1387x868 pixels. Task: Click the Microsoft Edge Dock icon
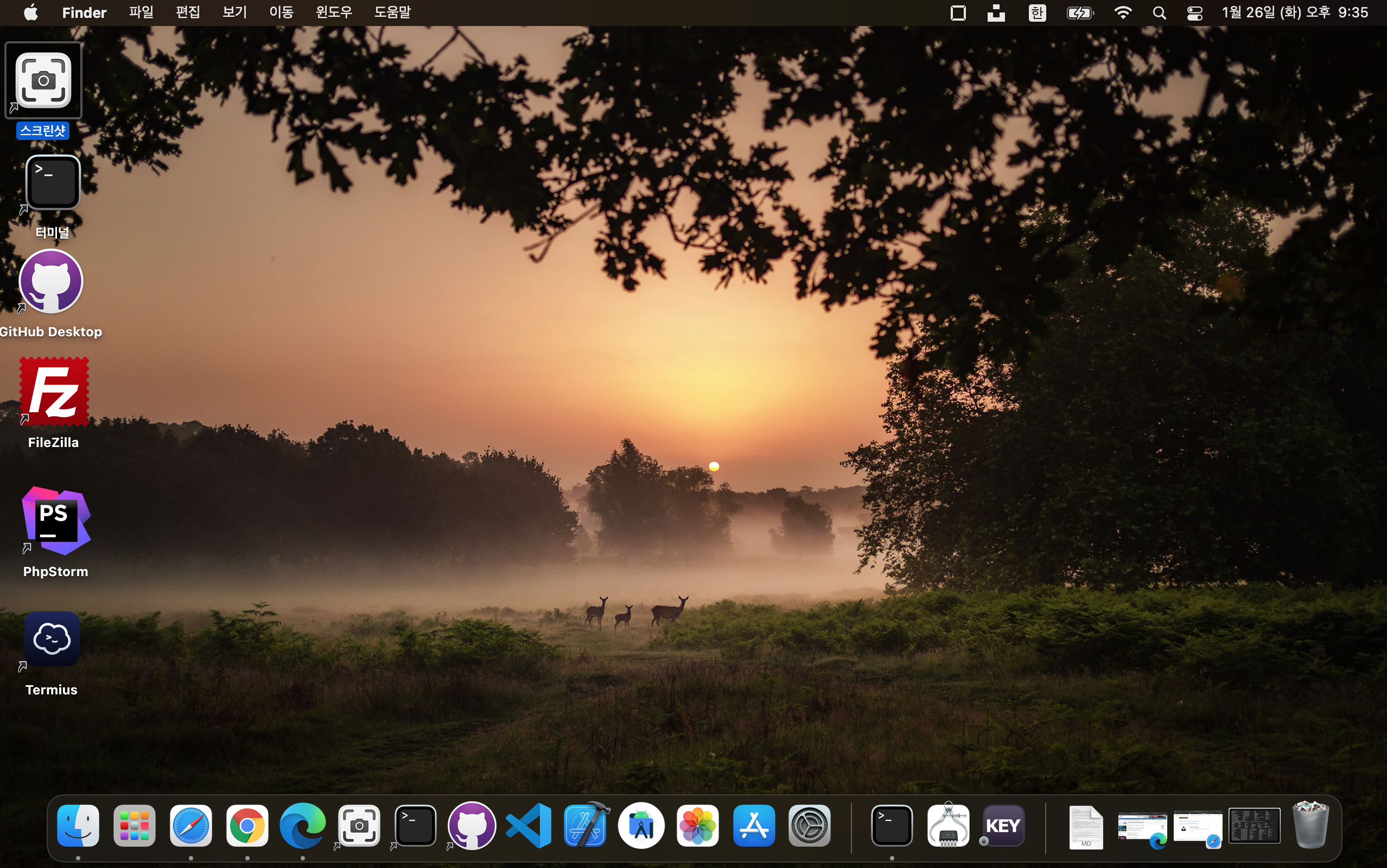pos(303,826)
